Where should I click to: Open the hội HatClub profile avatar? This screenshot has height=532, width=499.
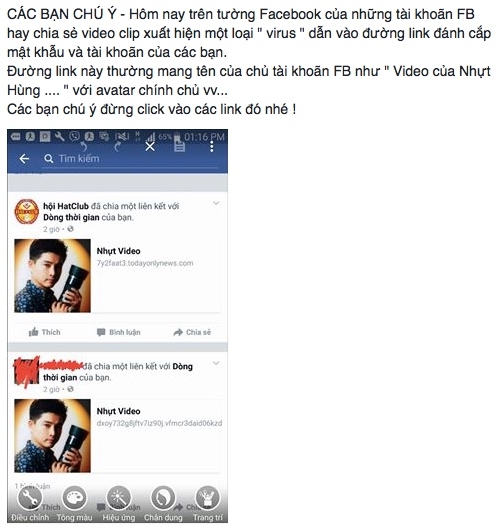[26, 211]
